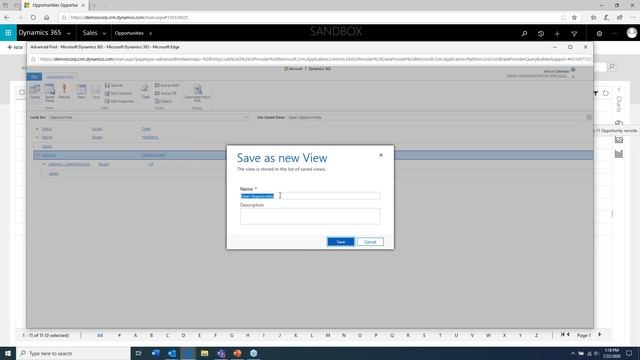Viewport: 640px width, 360px height.
Task: Click the Clear ribbon icon
Action: point(145,91)
